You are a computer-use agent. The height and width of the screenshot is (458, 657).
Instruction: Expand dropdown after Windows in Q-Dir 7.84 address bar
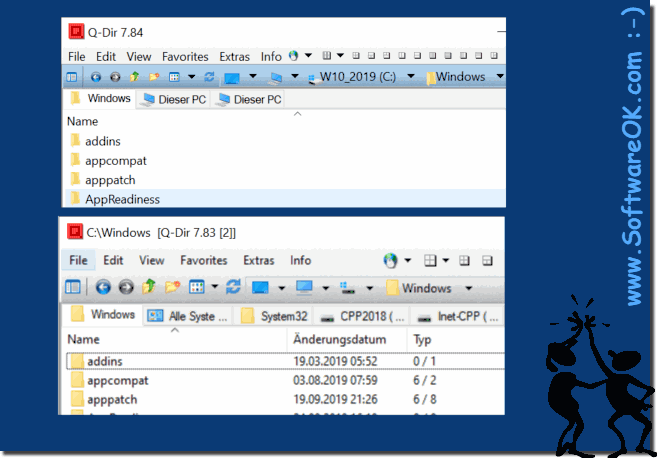500,76
